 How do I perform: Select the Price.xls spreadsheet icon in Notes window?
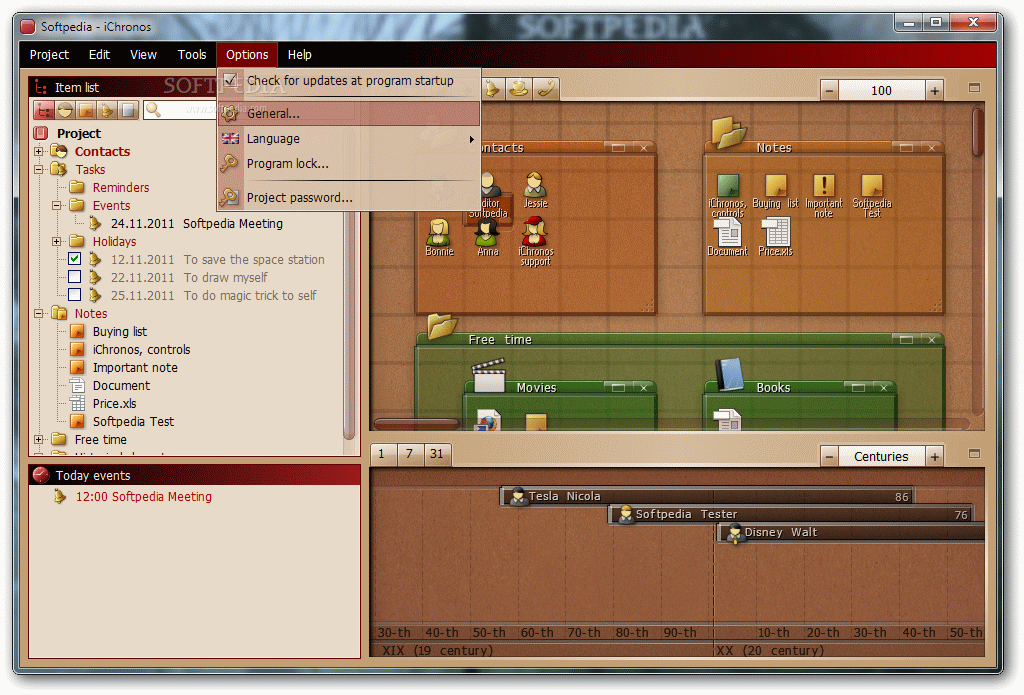[x=775, y=236]
